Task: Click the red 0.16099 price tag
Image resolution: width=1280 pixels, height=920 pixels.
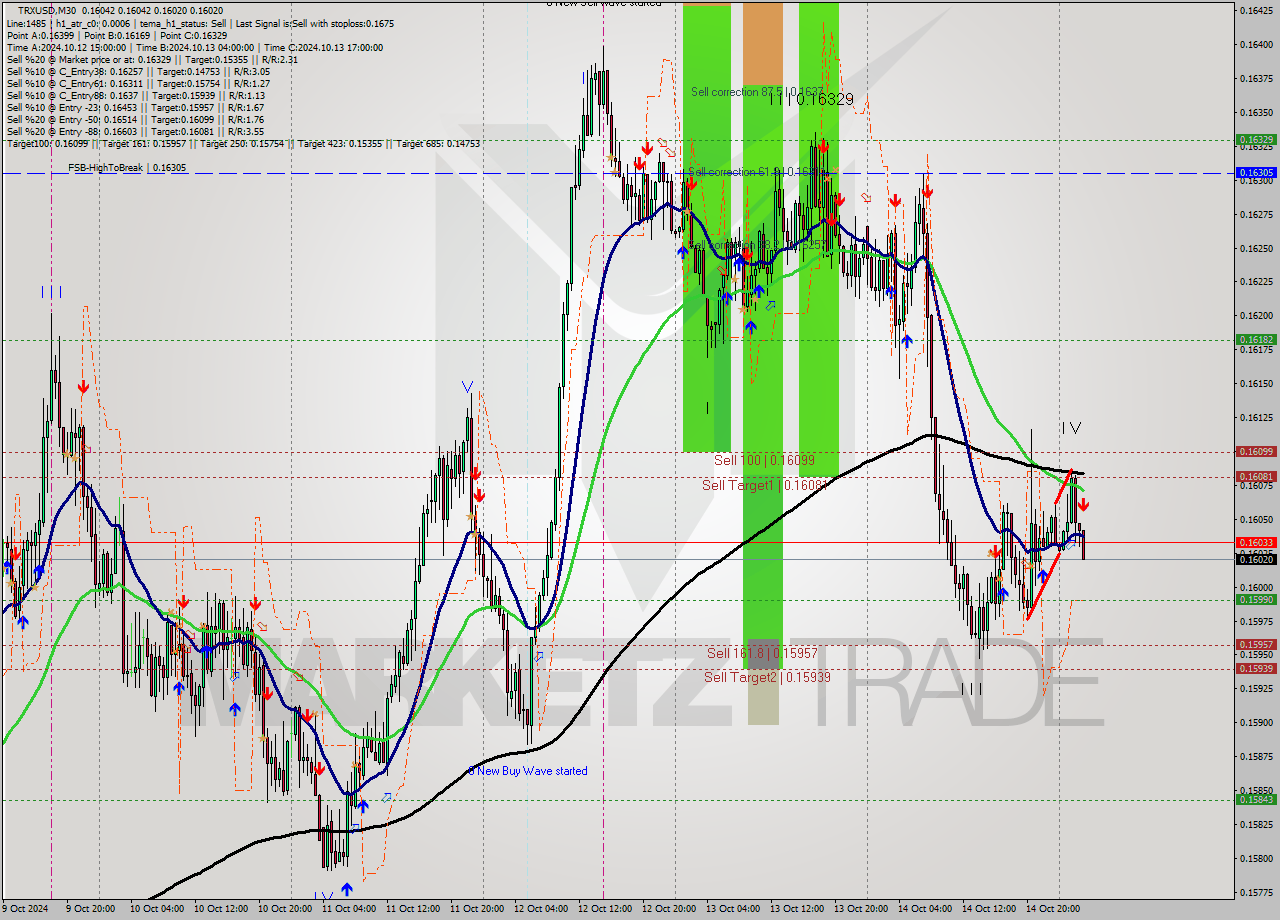Action: 1256,452
